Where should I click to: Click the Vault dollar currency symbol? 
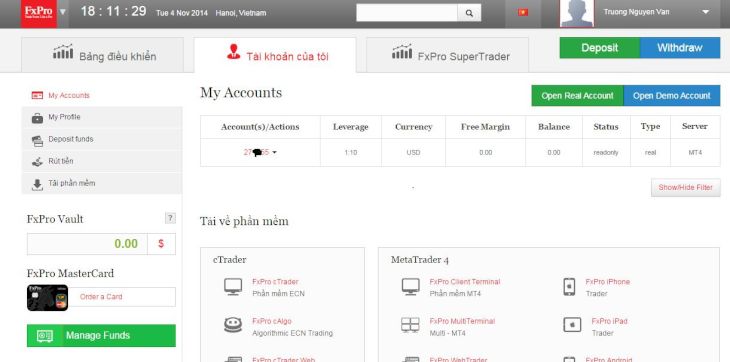161,244
